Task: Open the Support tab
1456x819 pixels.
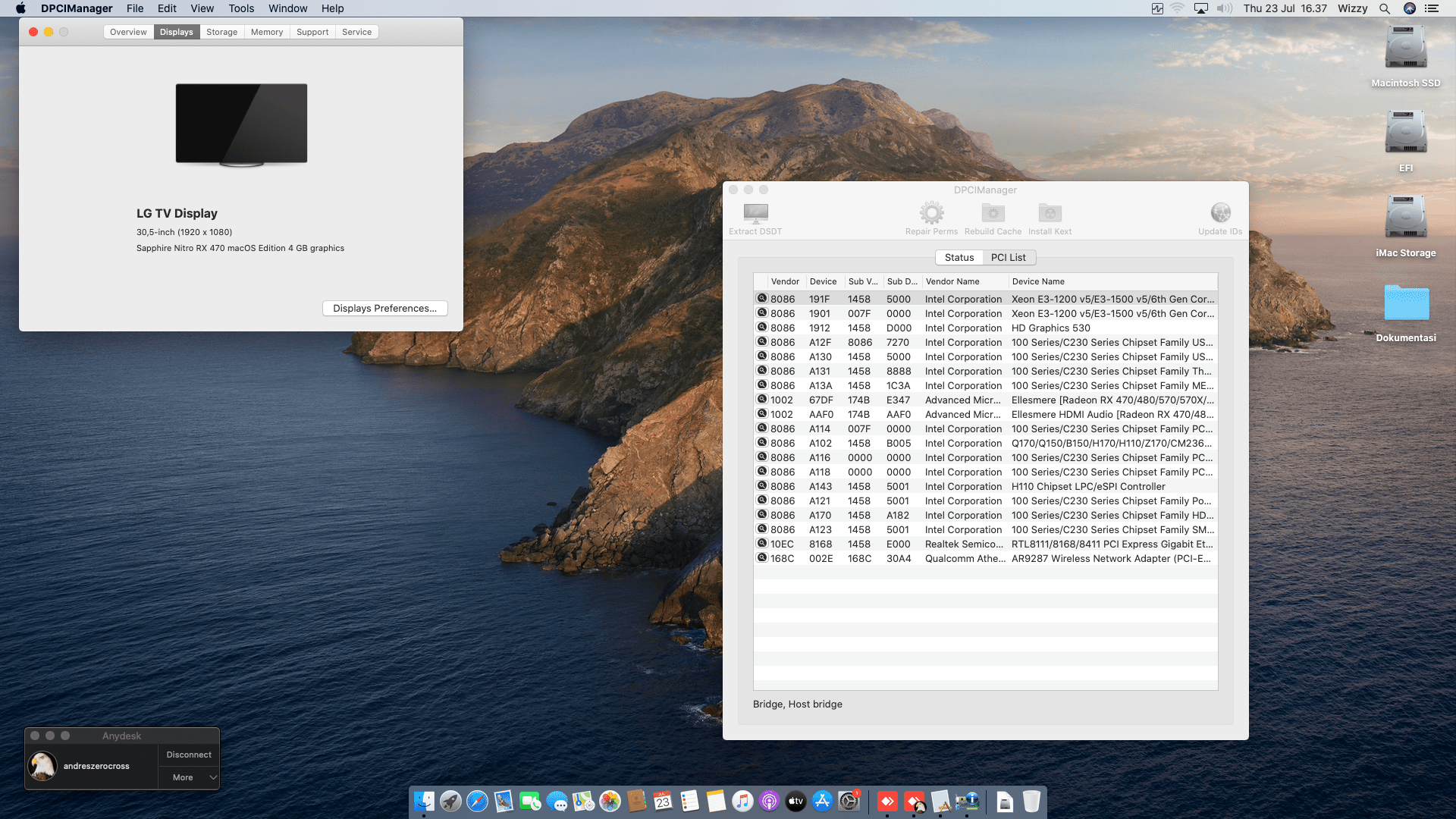Action: click(x=312, y=32)
